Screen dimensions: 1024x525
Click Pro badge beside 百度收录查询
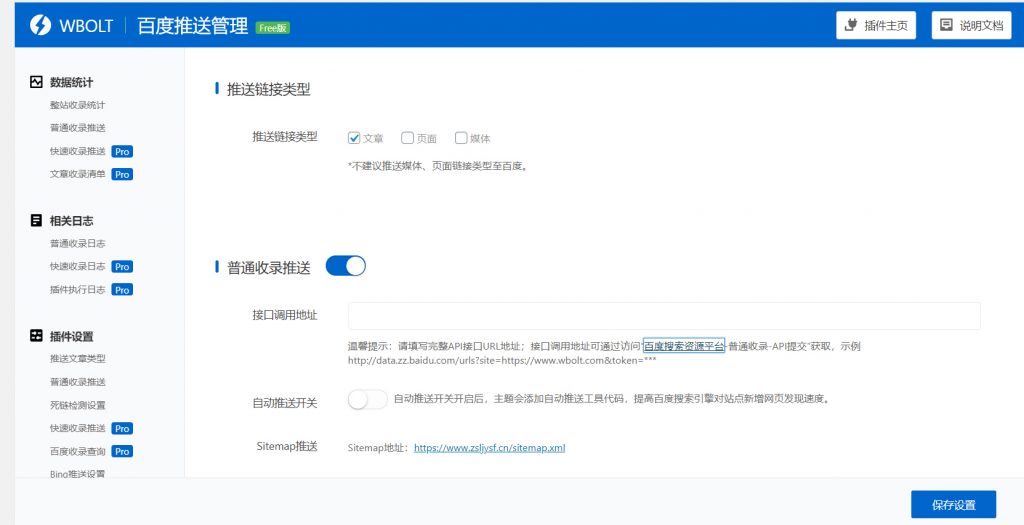(x=122, y=451)
